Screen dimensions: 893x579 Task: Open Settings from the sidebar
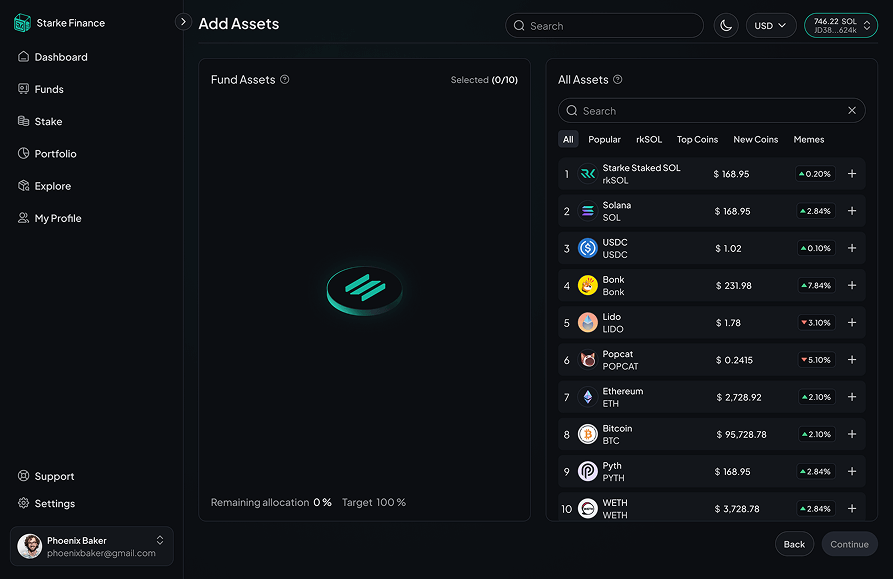coord(47,503)
